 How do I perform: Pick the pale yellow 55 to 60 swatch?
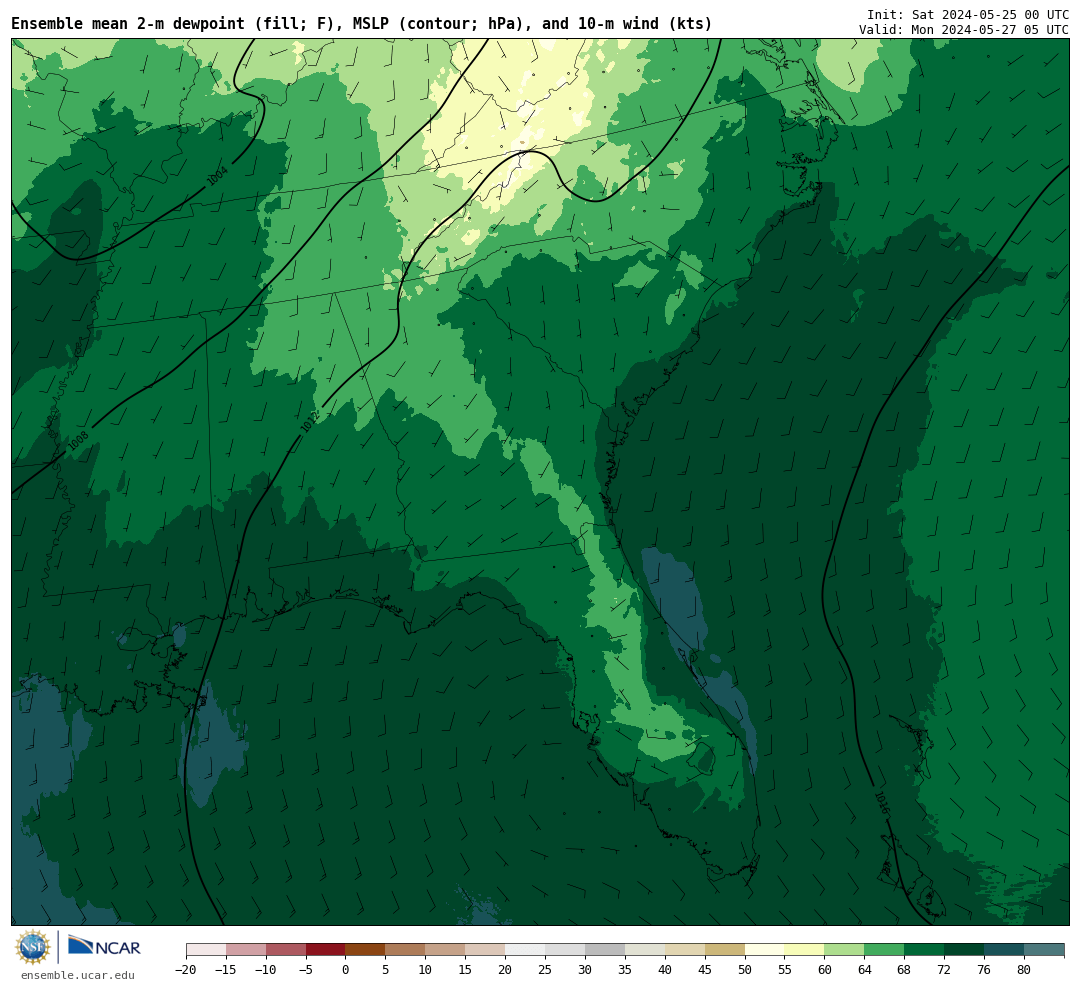point(804,950)
